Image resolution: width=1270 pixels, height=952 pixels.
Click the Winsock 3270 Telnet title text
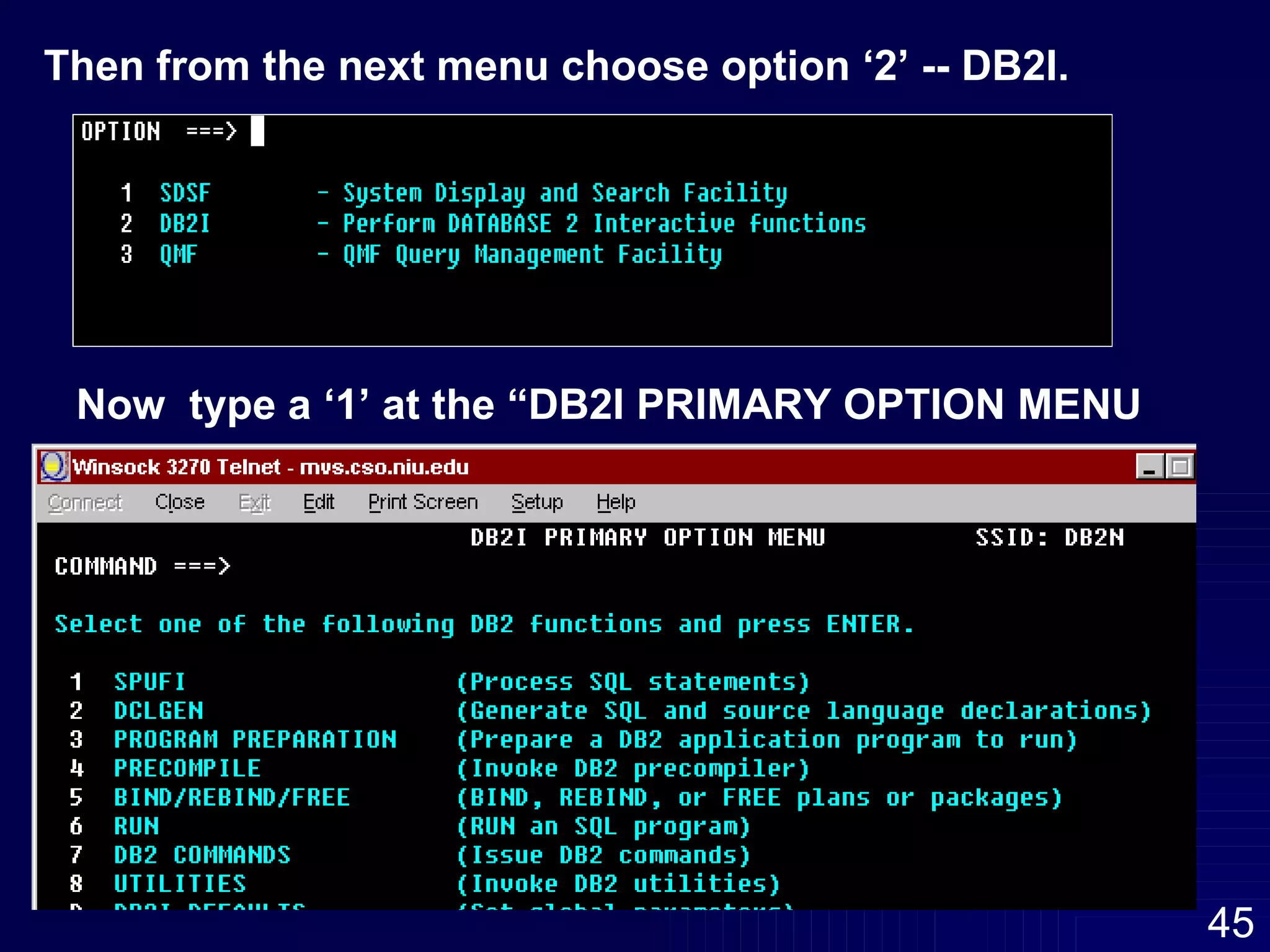click(x=270, y=467)
